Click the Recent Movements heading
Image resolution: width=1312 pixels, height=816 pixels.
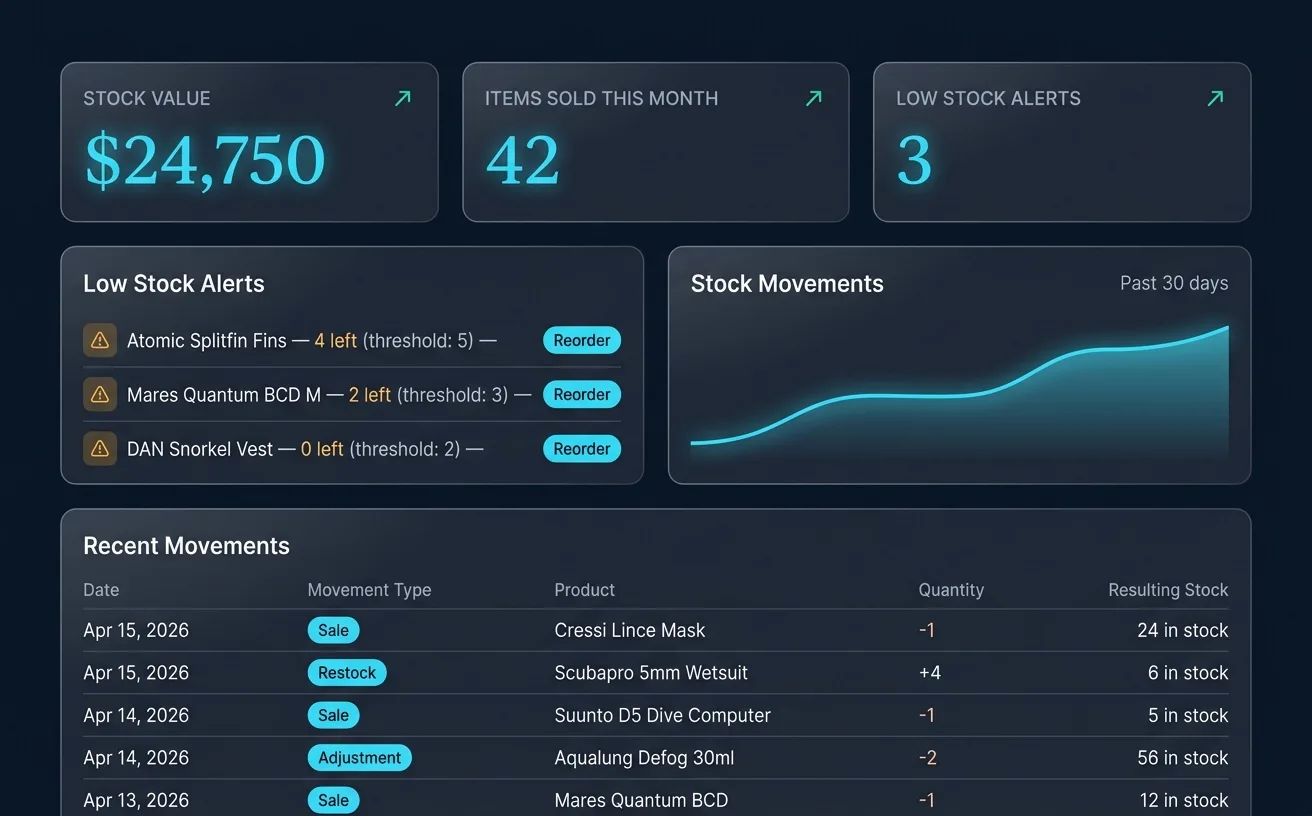(186, 546)
